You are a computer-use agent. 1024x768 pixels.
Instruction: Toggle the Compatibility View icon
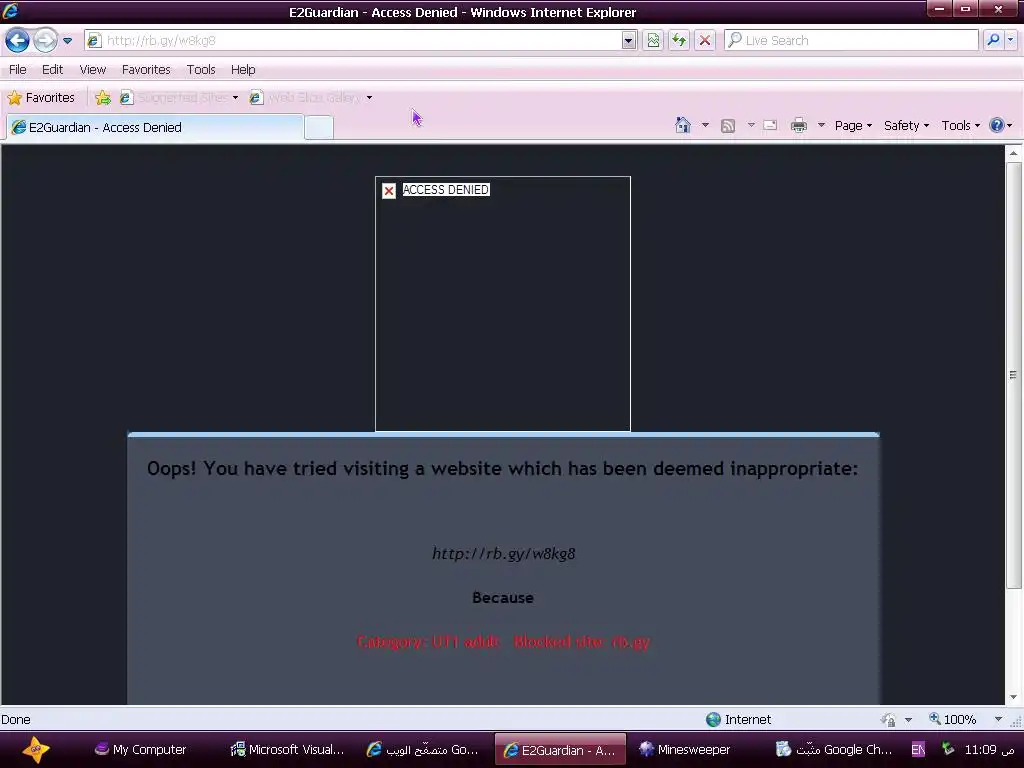(x=653, y=40)
